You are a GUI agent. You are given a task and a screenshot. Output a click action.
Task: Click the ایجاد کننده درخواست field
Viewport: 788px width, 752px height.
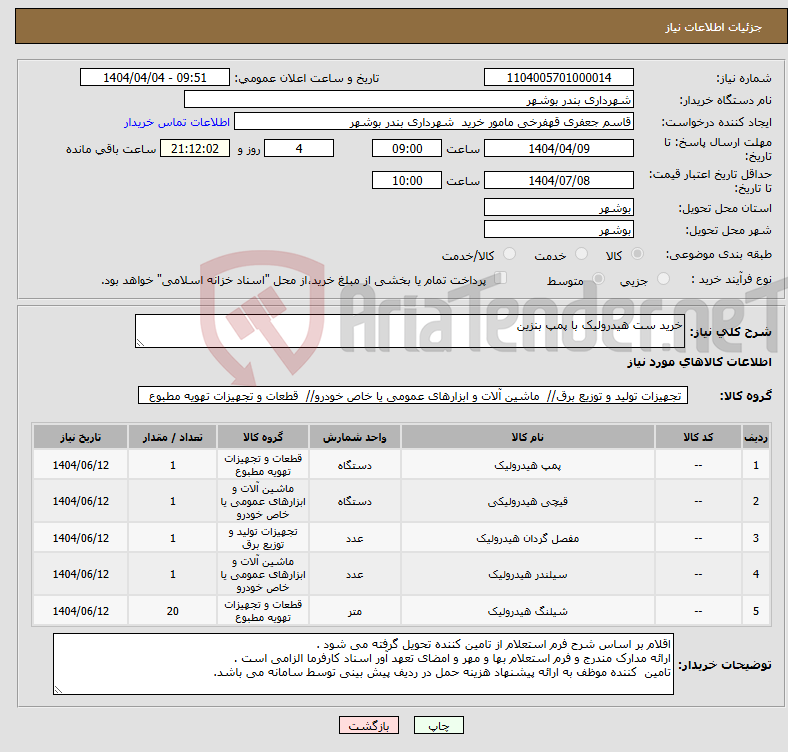point(434,122)
